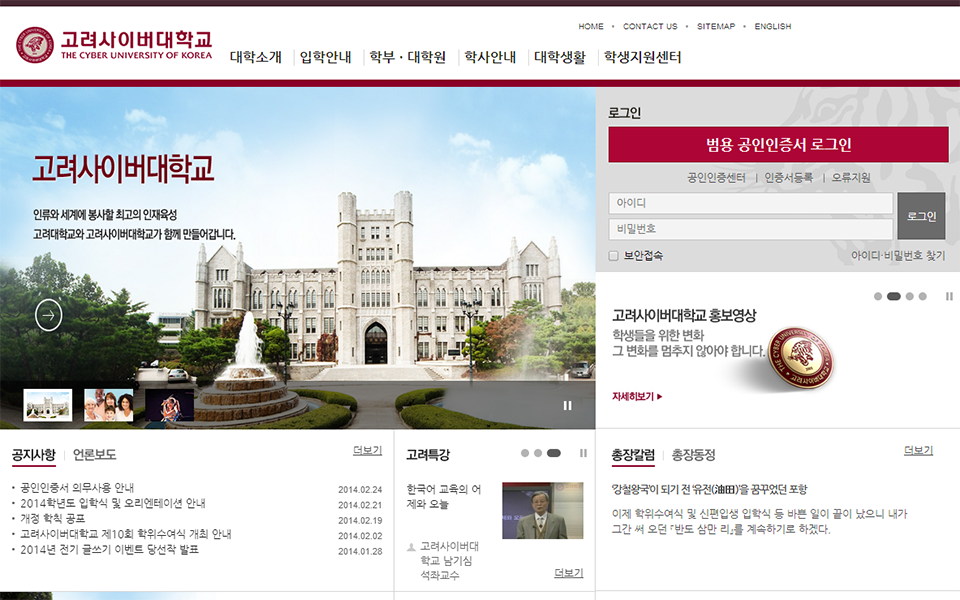Open the 입학안내 menu
Viewport: 960px width, 600px height.
[325, 58]
